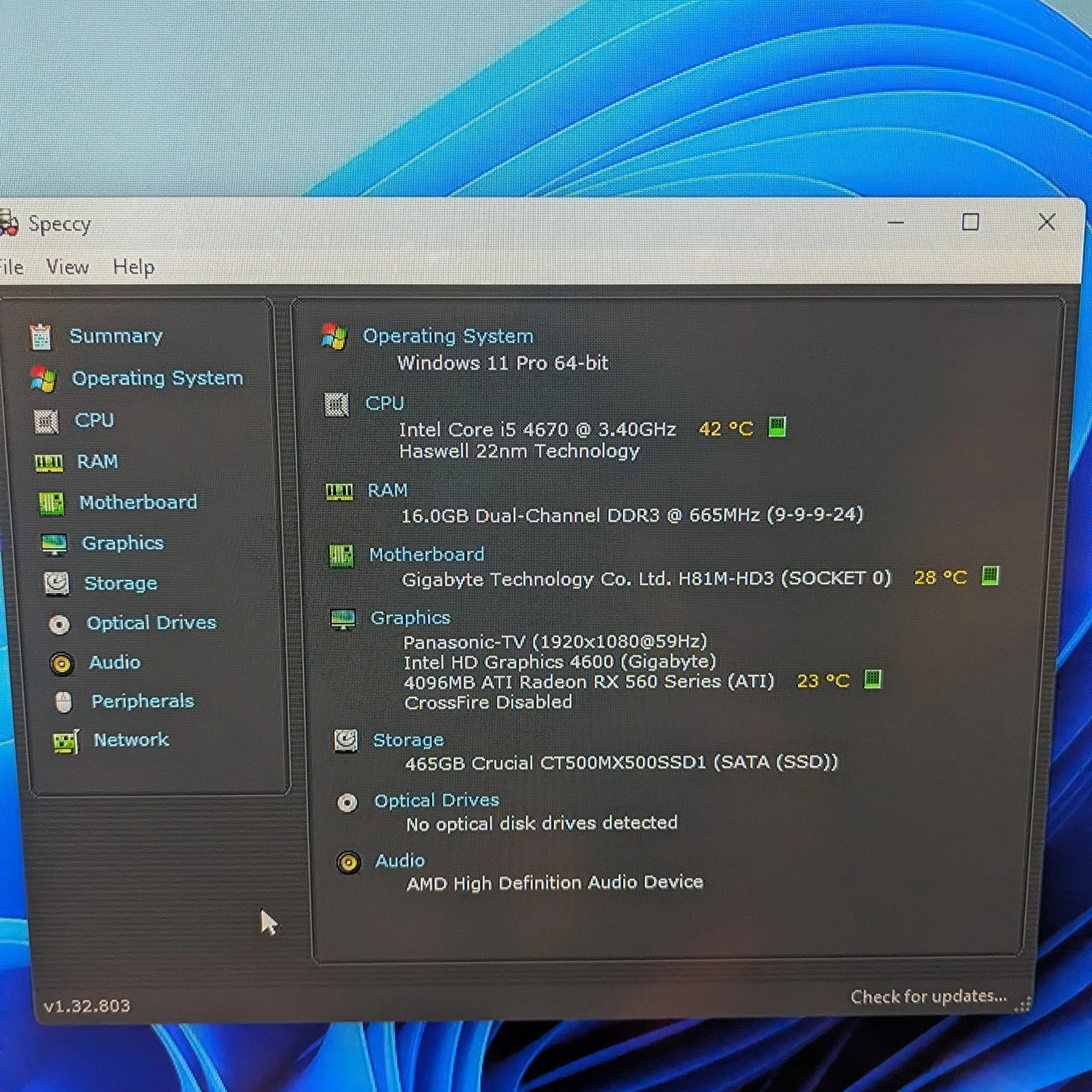
Task: Click the Storage drive icon in summary panel
Action: (x=346, y=741)
